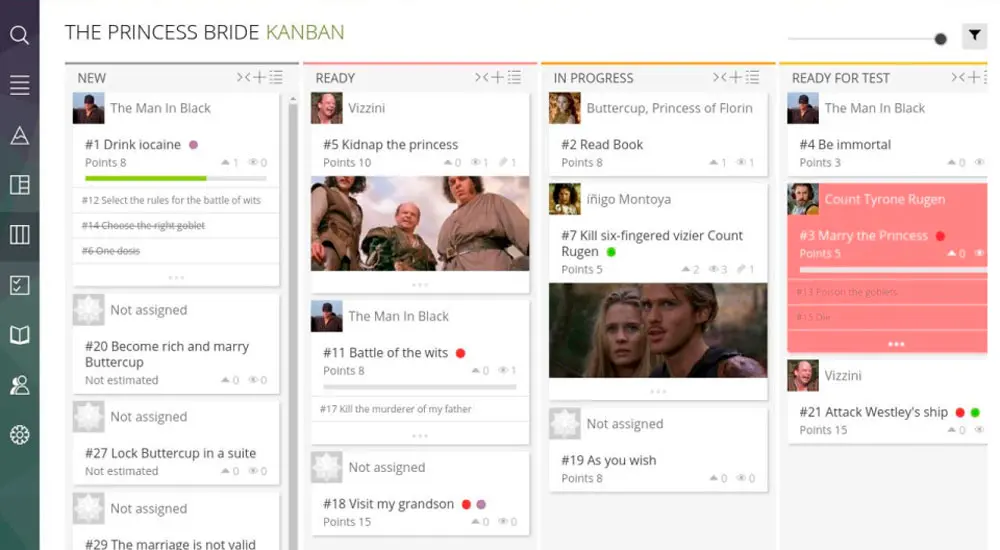Image resolution: width=1000 pixels, height=550 pixels.
Task: Toggle watchers eye on Read Book card
Action: 742,163
